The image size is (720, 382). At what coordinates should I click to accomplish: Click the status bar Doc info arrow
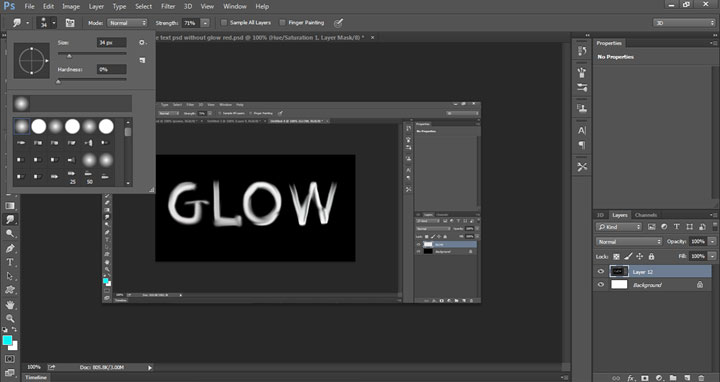150,367
